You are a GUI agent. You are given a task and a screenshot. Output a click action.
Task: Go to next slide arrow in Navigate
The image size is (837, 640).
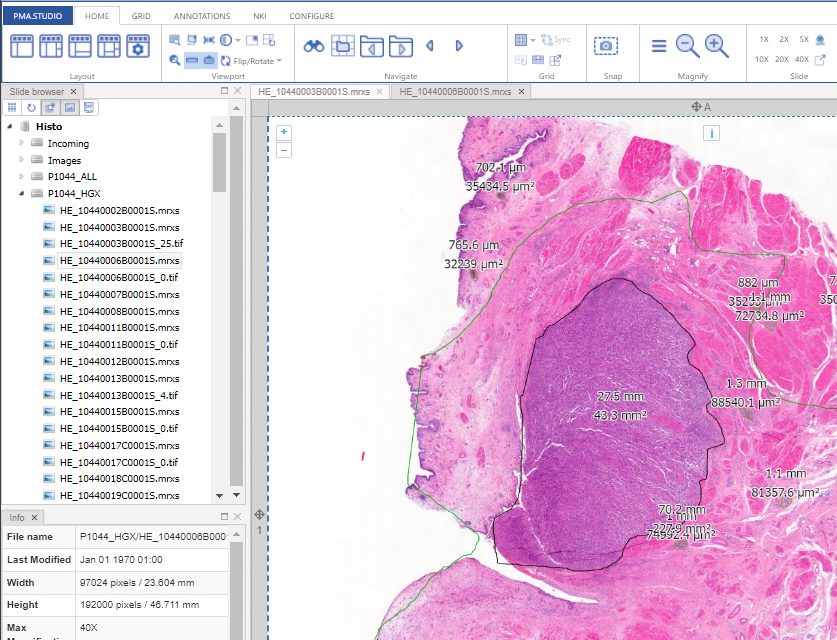[459, 46]
